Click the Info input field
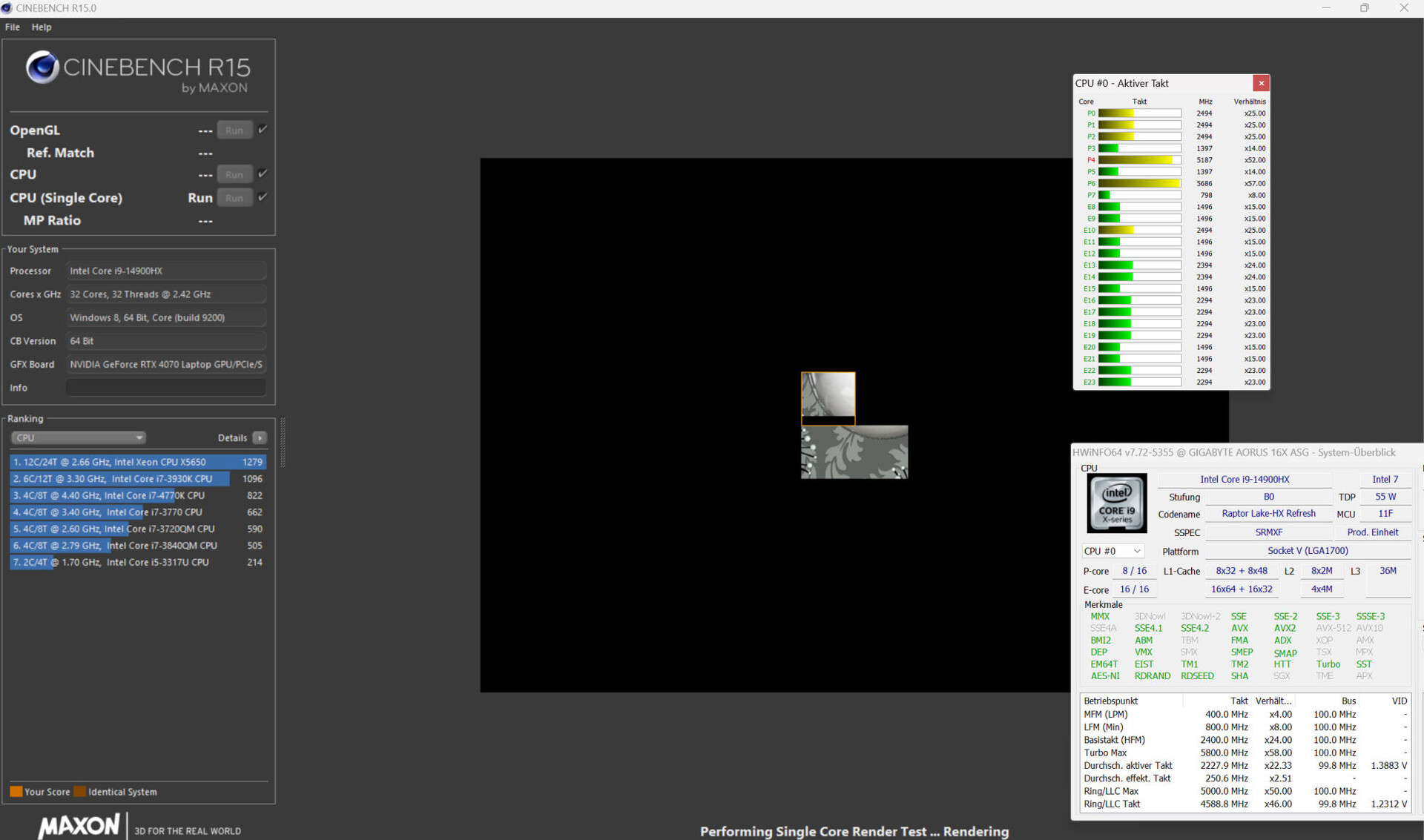Screen dimensions: 1424x840 [x=165, y=388]
